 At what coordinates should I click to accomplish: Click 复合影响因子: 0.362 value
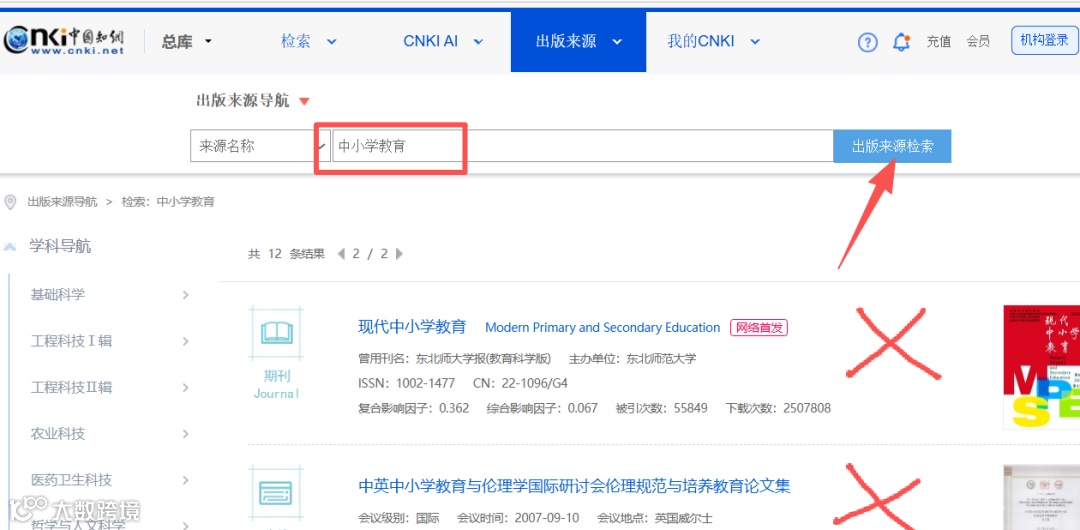click(413, 408)
